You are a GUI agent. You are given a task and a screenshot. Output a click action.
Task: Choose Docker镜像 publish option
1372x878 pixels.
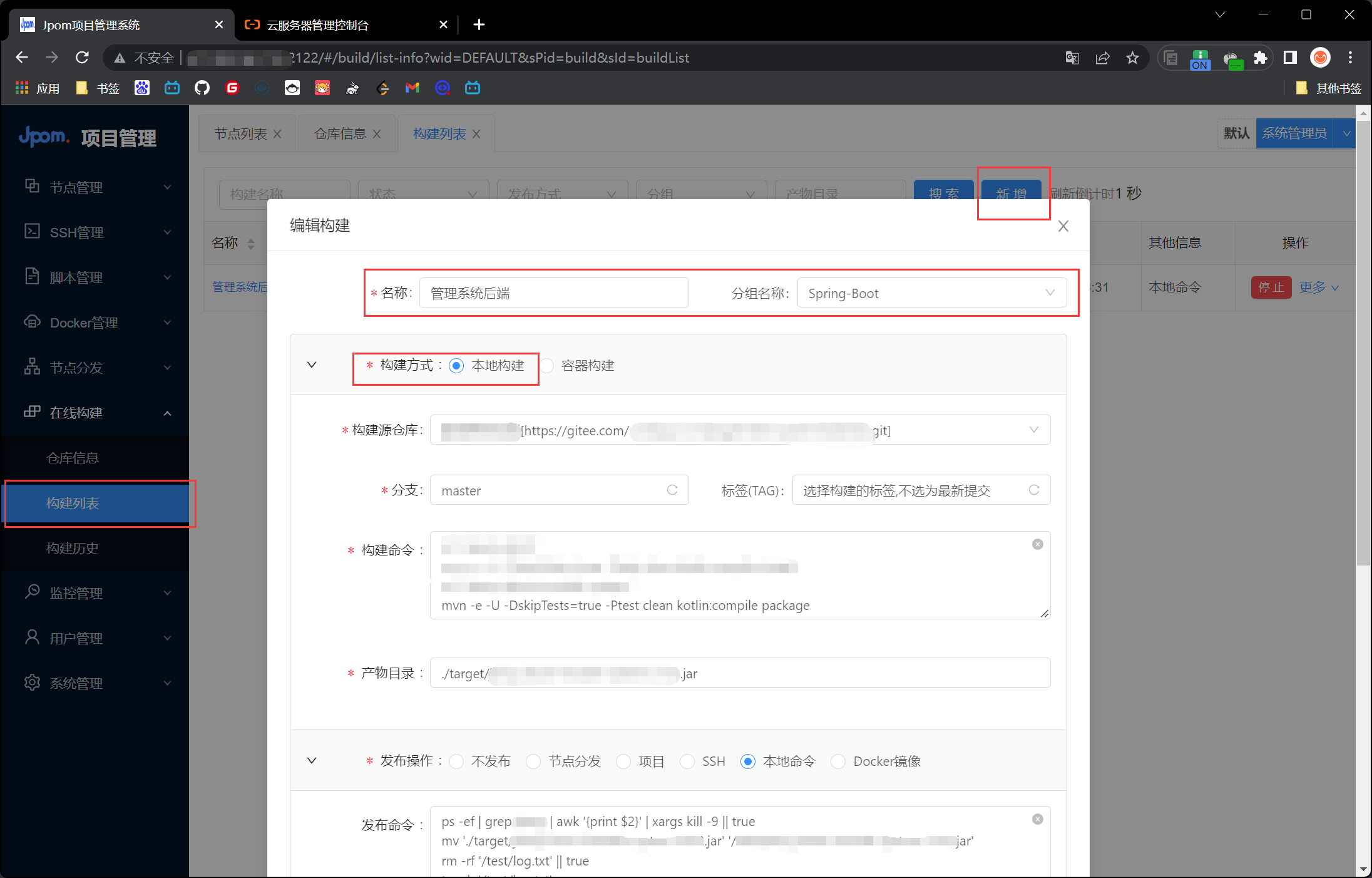click(838, 762)
